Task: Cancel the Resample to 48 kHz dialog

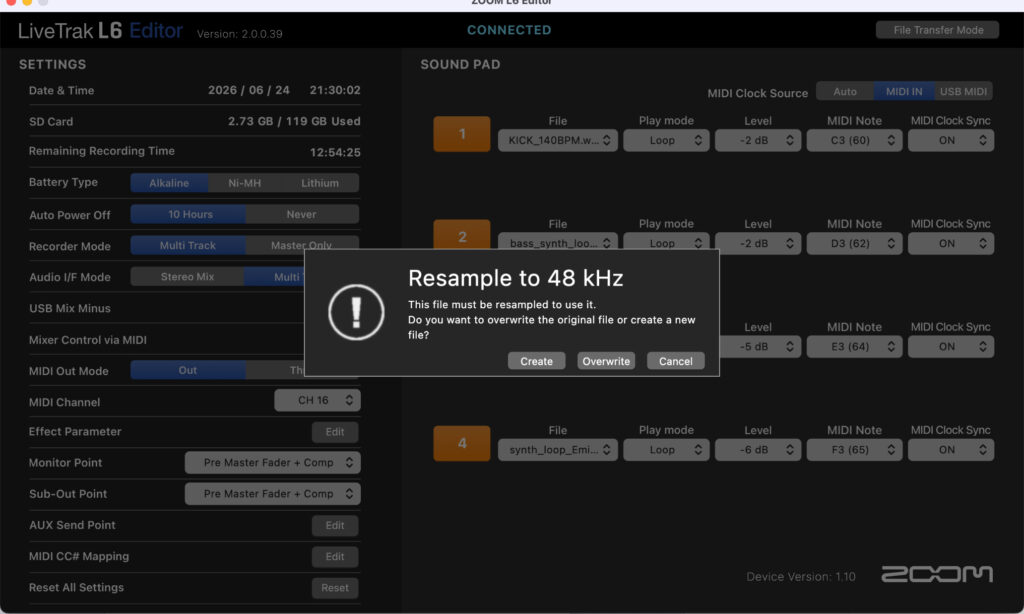Action: click(x=675, y=361)
